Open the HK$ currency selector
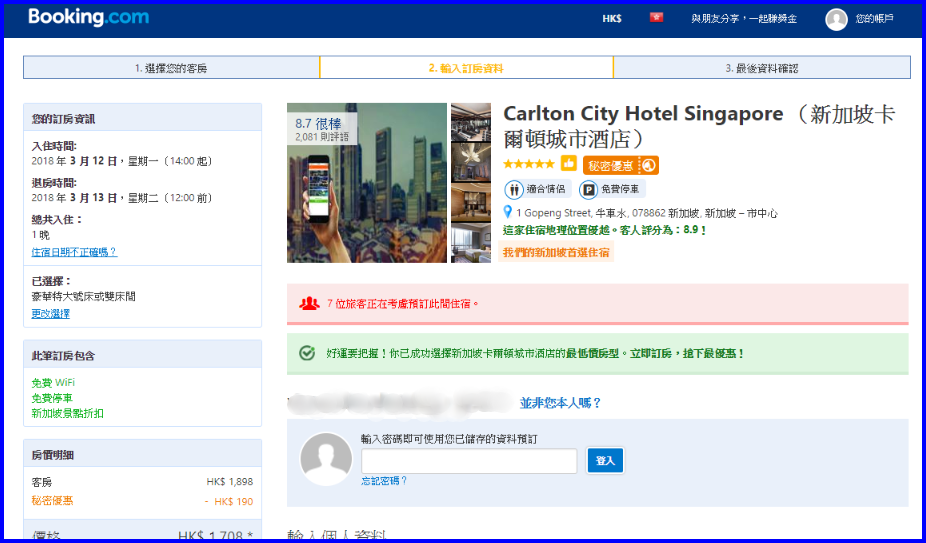The width and height of the screenshot is (926, 543). (612, 19)
